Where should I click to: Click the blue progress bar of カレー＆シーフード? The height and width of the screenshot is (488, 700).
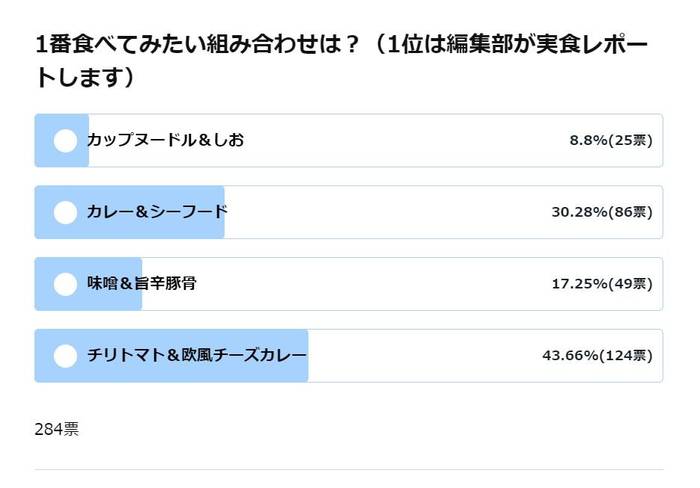pos(129,212)
